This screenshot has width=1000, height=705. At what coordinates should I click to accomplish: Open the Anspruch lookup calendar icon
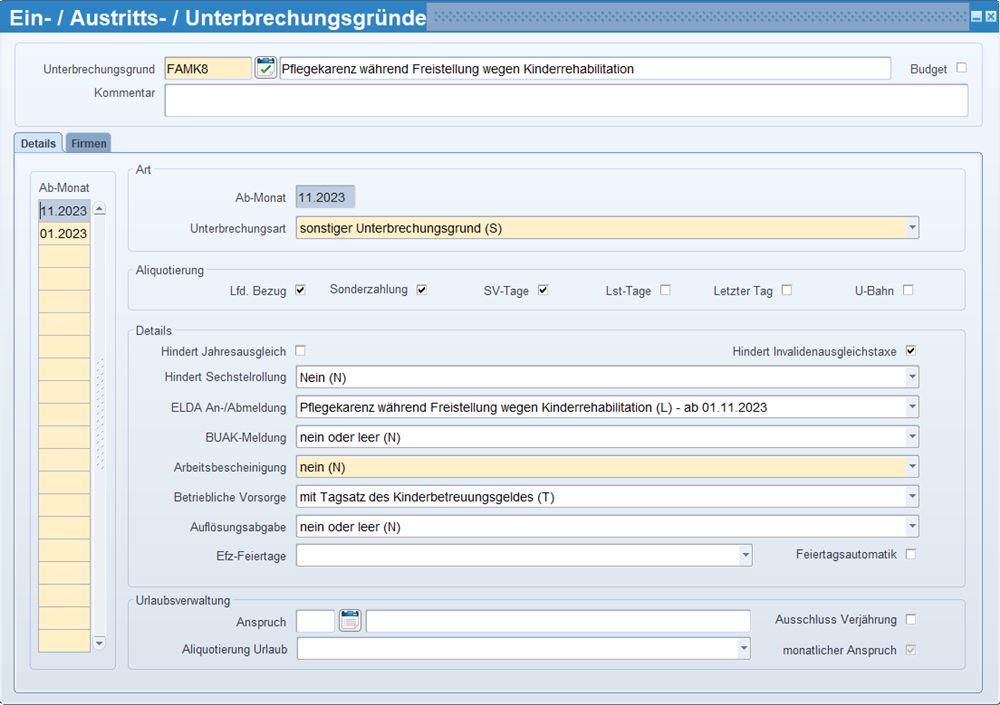[x=350, y=620]
